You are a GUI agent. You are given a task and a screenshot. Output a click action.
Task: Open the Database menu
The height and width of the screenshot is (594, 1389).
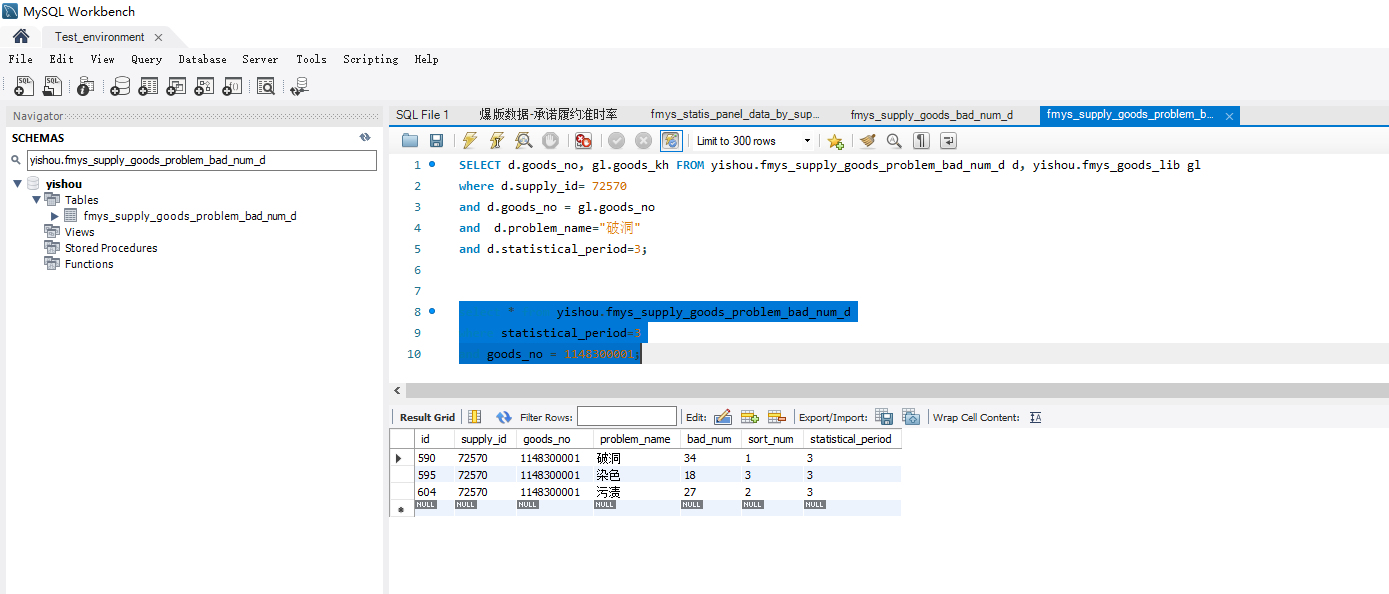point(203,59)
